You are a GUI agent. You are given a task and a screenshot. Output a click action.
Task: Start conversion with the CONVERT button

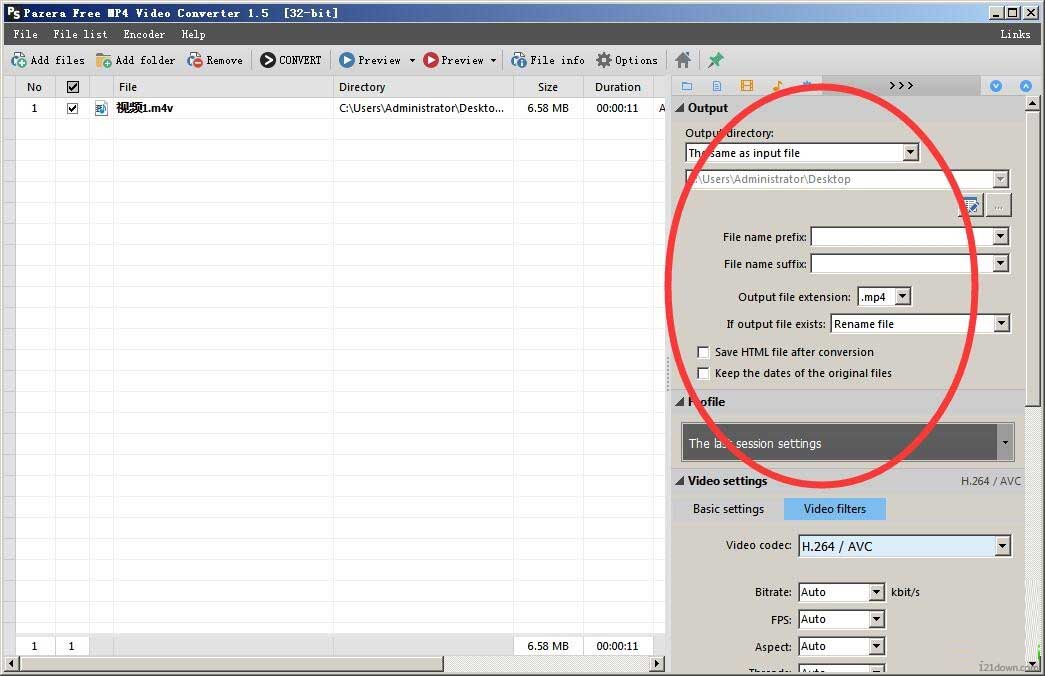click(291, 61)
